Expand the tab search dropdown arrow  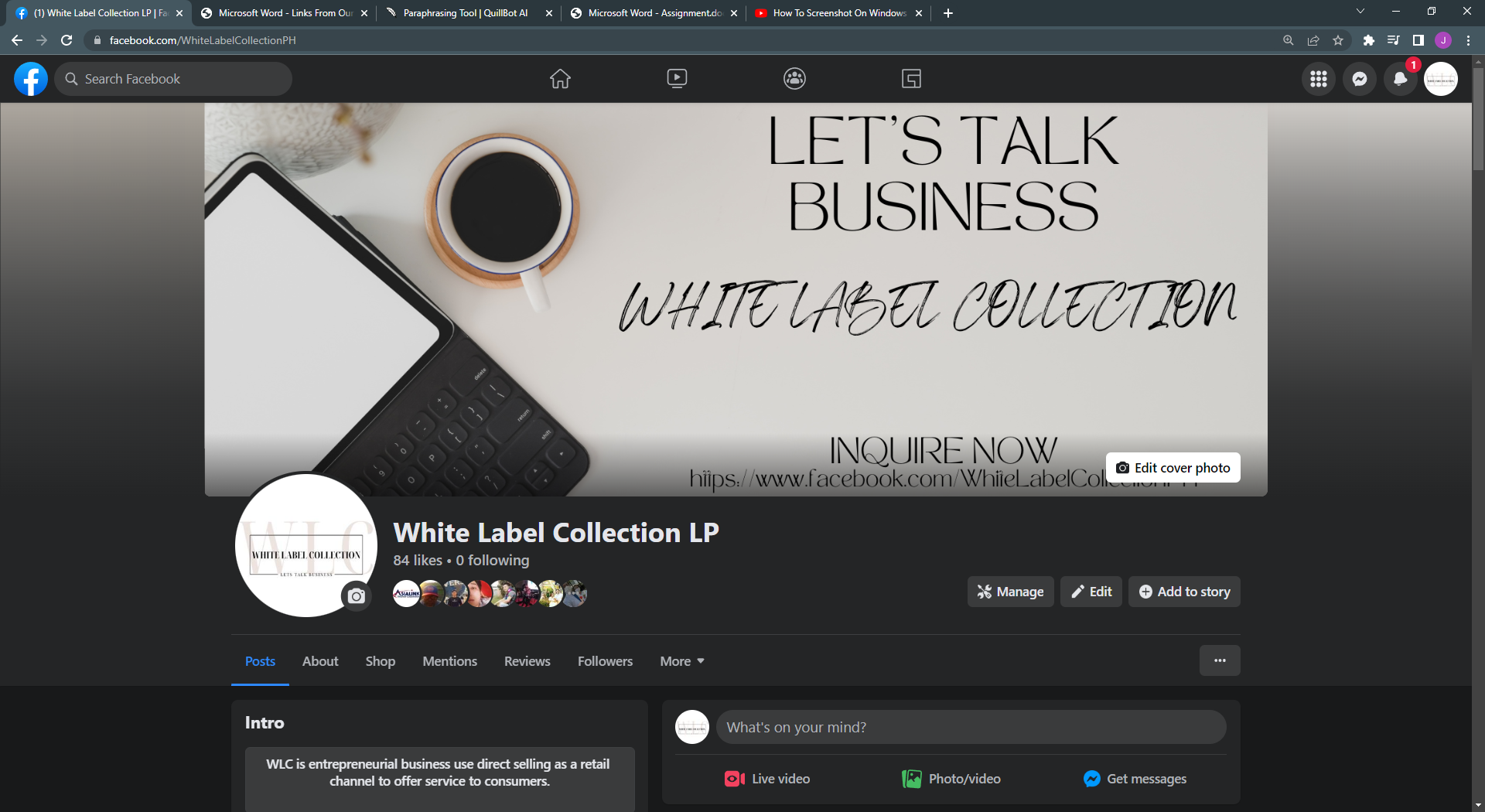pos(1360,12)
